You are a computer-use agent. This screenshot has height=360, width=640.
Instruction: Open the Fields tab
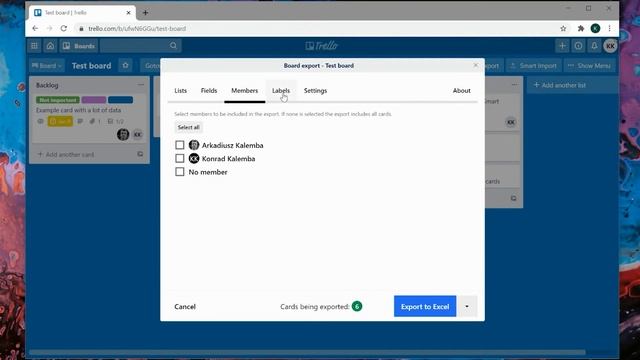coord(209,91)
